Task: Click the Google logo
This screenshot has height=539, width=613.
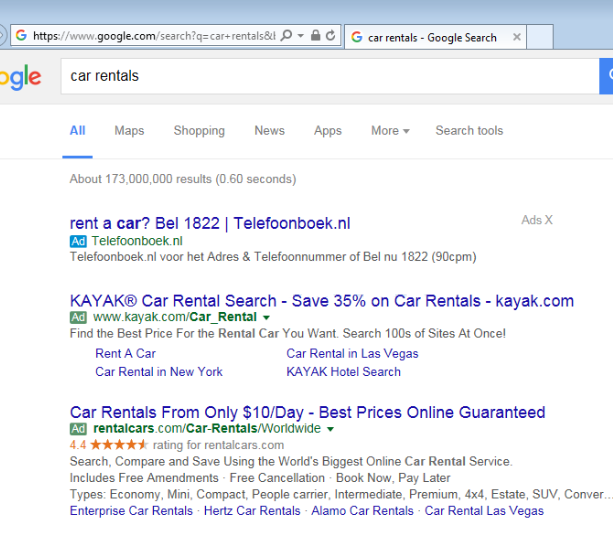Action: click(20, 77)
